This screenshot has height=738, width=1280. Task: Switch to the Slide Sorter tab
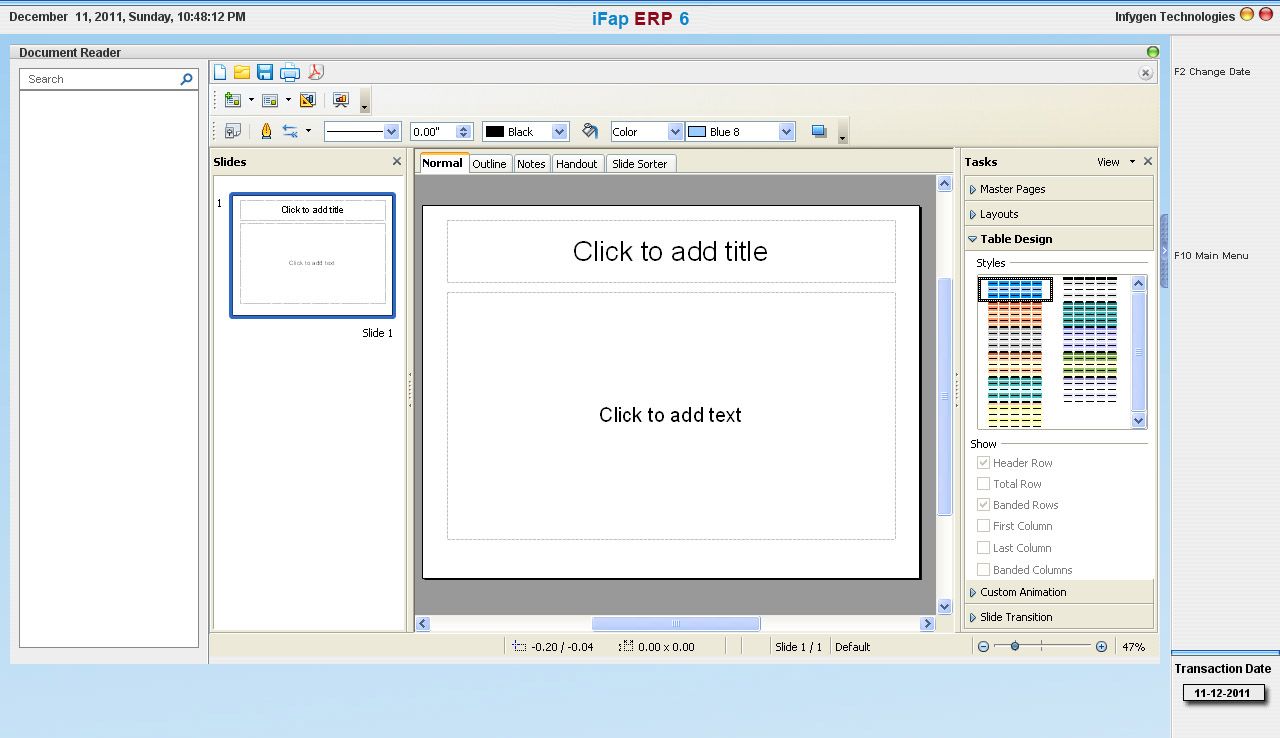point(640,164)
